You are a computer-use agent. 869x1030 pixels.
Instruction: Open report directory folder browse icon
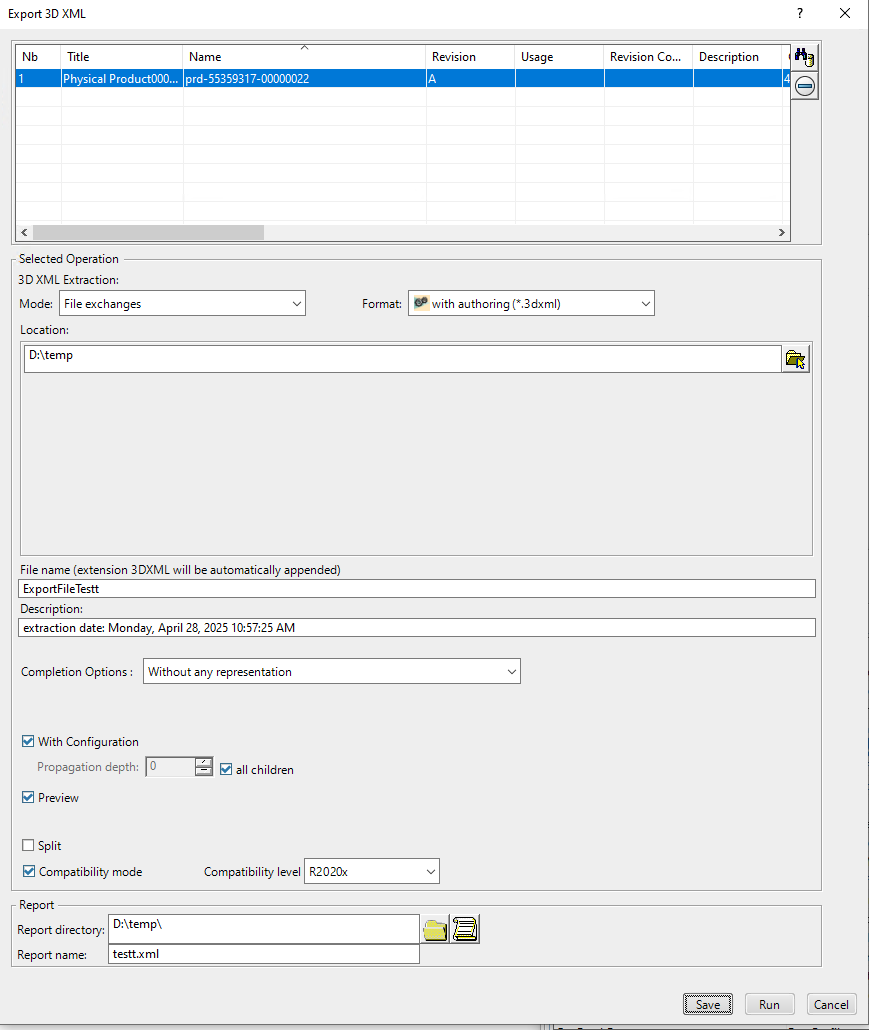click(x=434, y=928)
